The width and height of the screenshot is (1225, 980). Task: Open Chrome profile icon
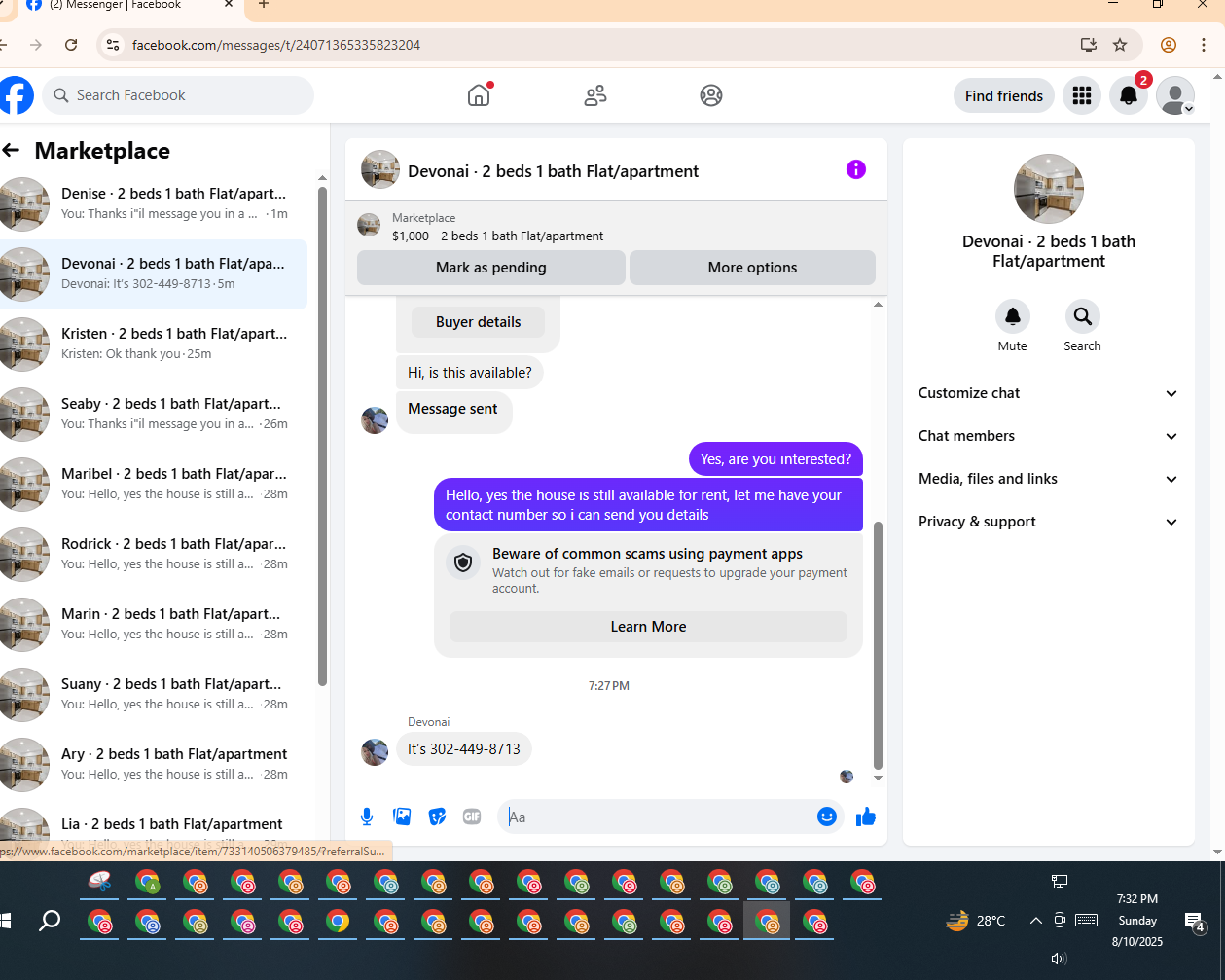(1169, 45)
